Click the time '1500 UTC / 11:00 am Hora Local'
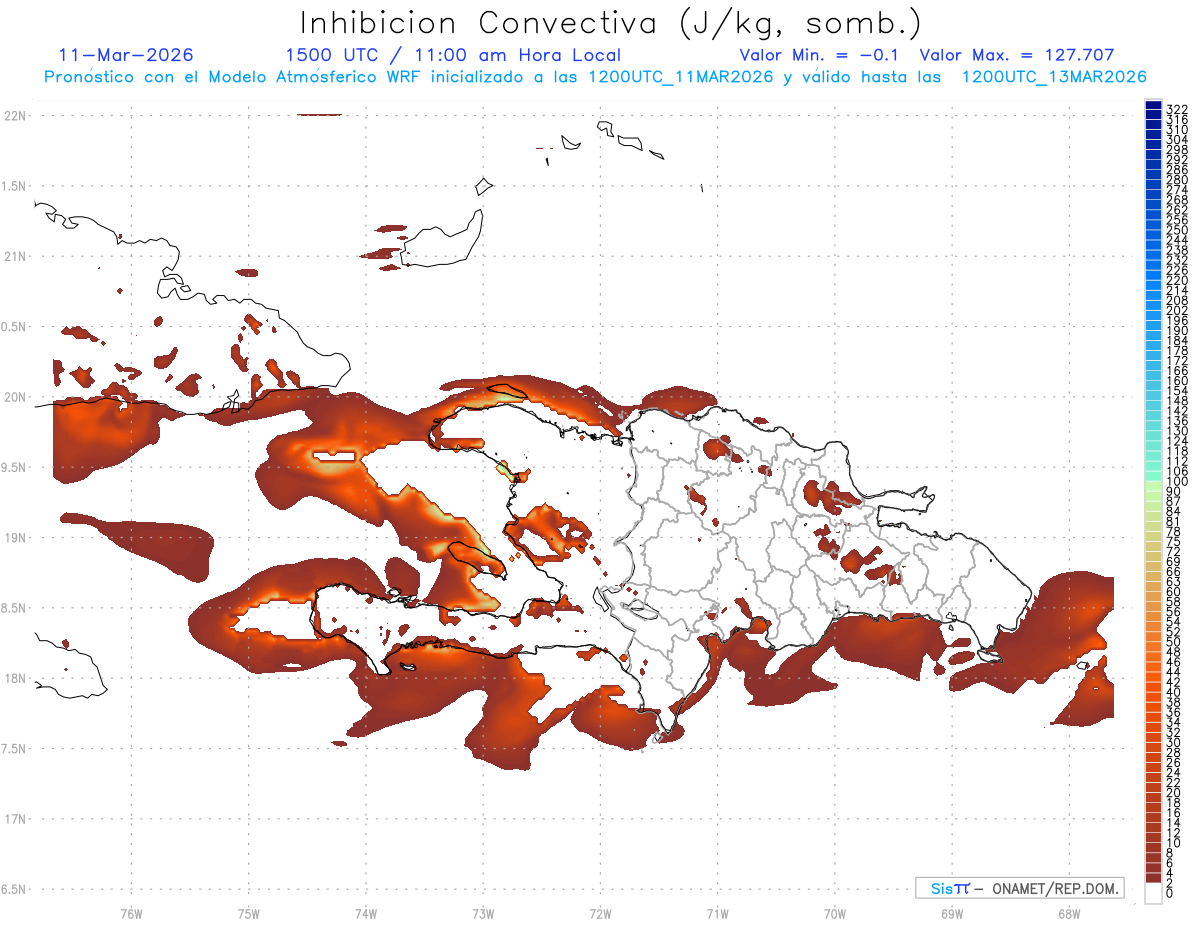1200x927 pixels. [x=453, y=55]
